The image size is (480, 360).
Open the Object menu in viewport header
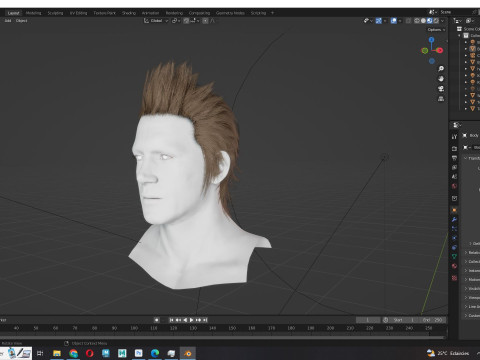click(22, 21)
